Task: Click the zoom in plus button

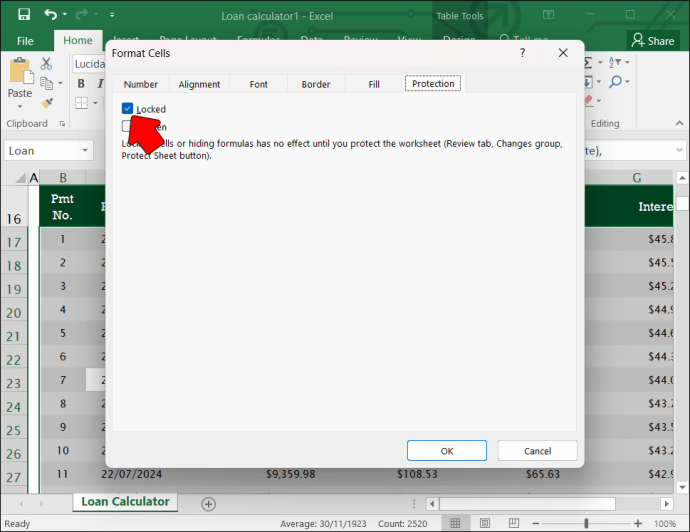Action: pyautogui.click(x=638, y=523)
